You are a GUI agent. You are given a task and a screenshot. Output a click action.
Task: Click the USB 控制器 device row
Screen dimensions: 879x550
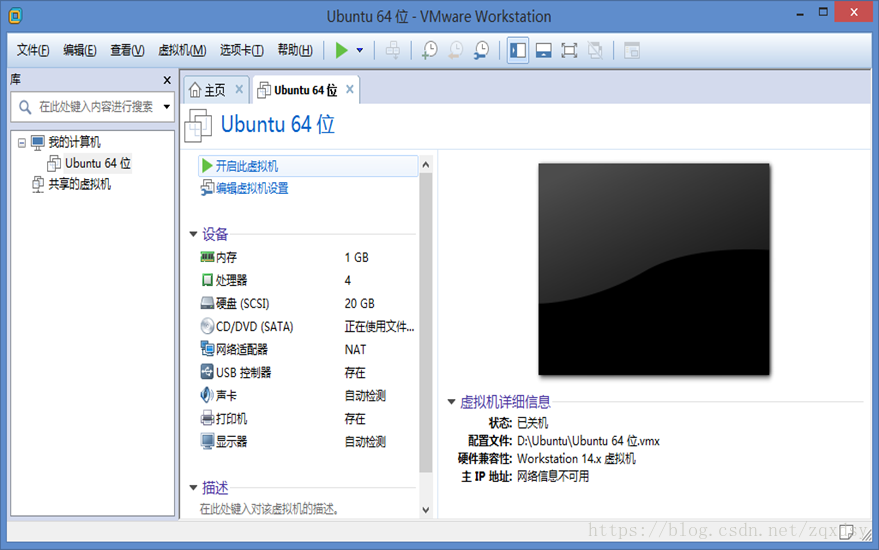(307, 372)
